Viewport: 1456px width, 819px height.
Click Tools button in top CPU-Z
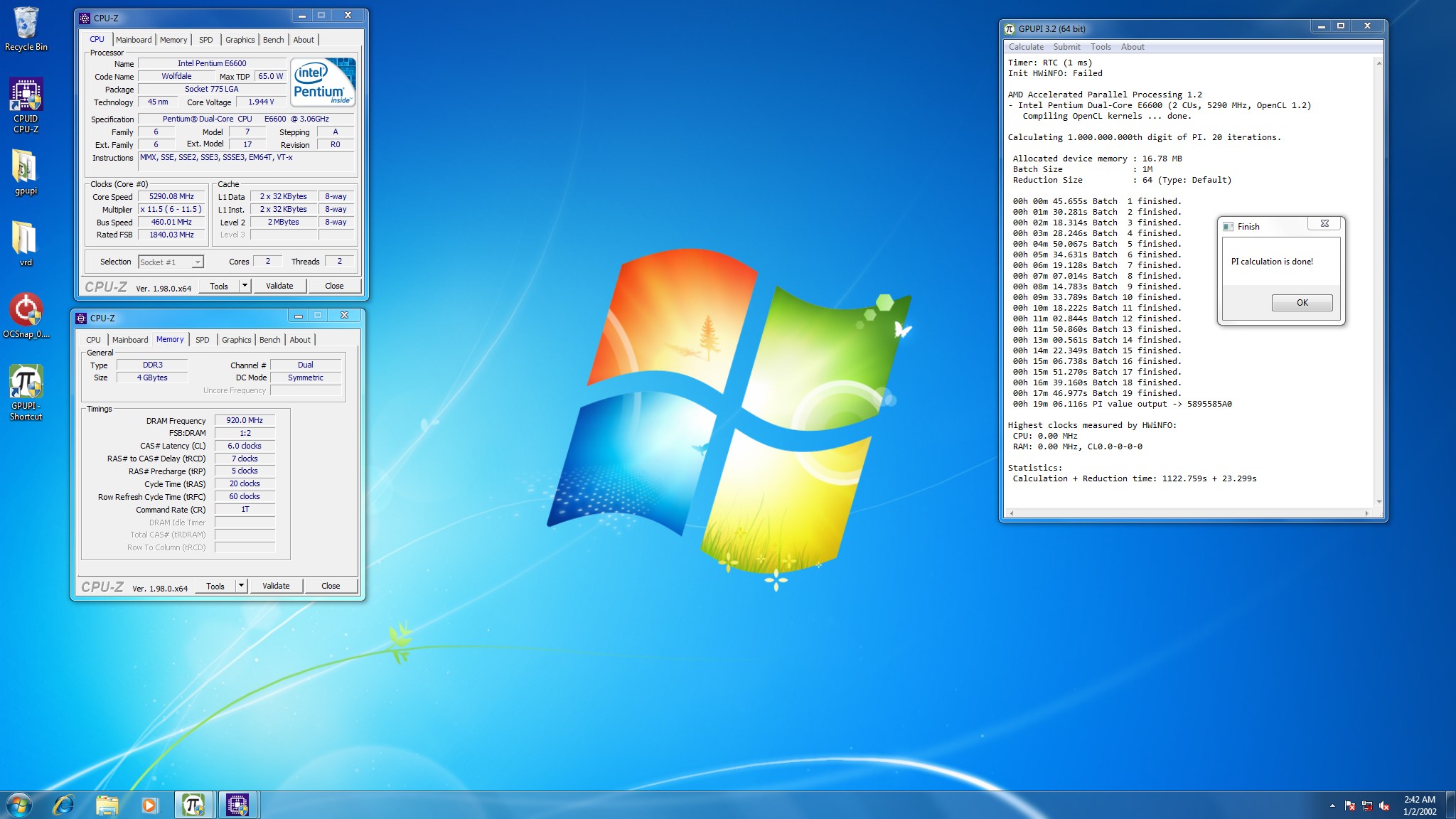[219, 286]
